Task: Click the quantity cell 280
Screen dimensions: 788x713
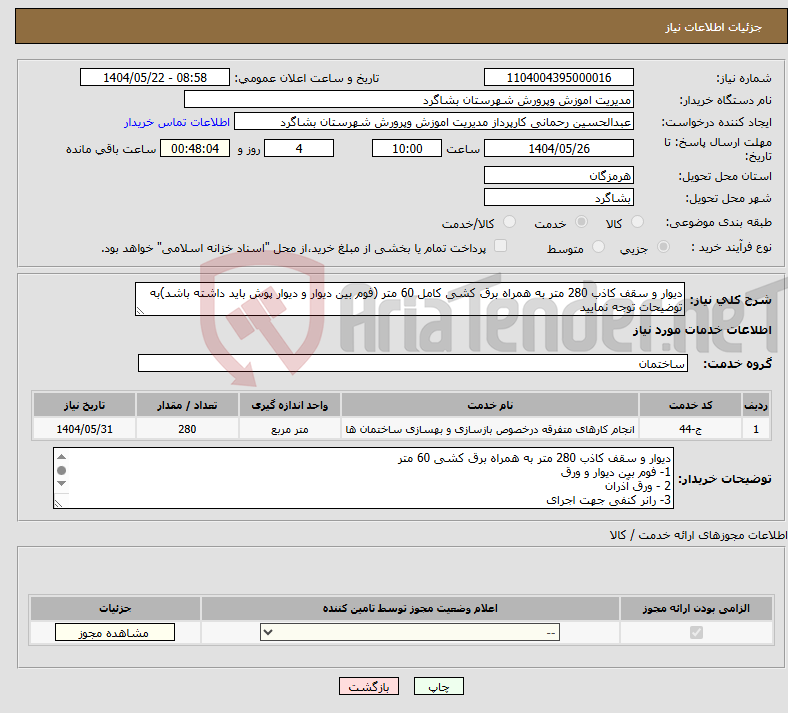Action: pos(187,429)
